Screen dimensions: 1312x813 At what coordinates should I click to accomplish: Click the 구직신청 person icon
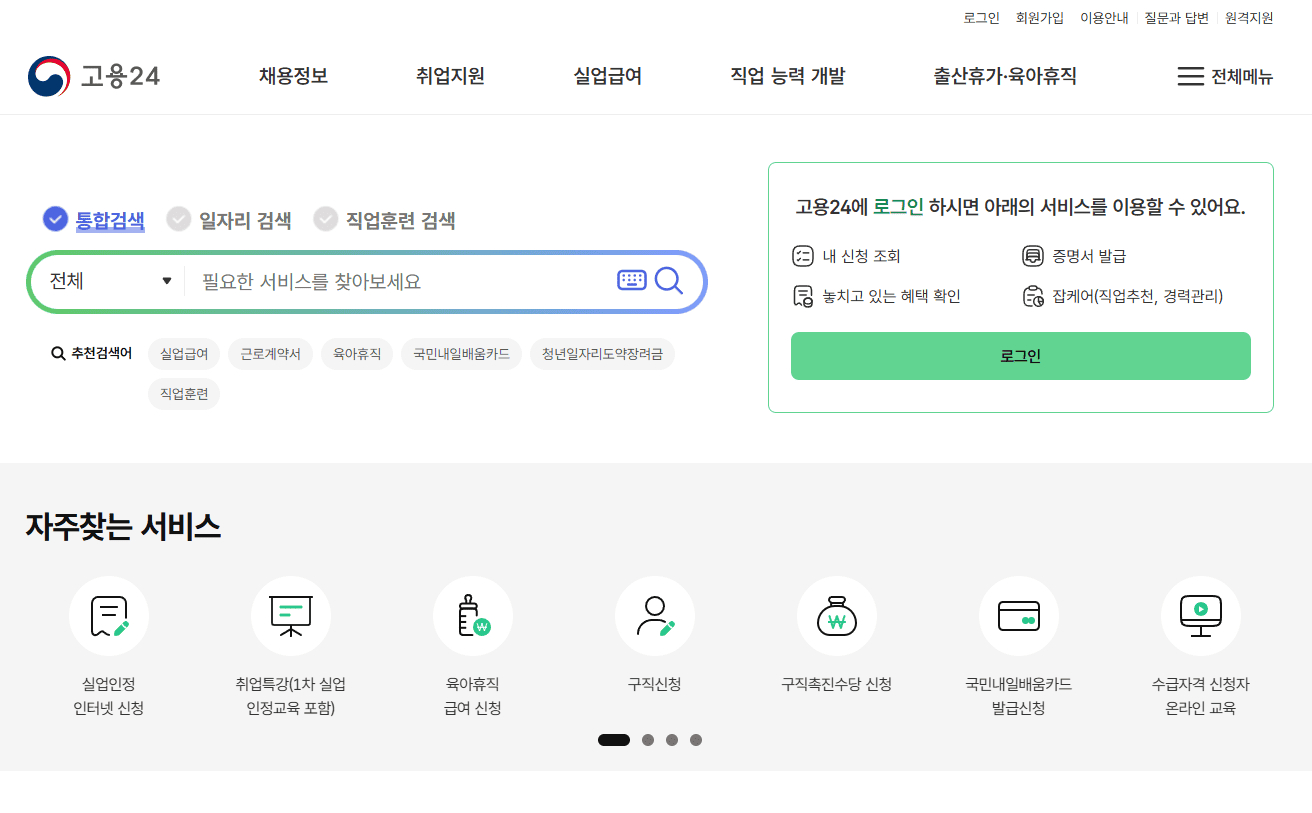click(x=654, y=616)
